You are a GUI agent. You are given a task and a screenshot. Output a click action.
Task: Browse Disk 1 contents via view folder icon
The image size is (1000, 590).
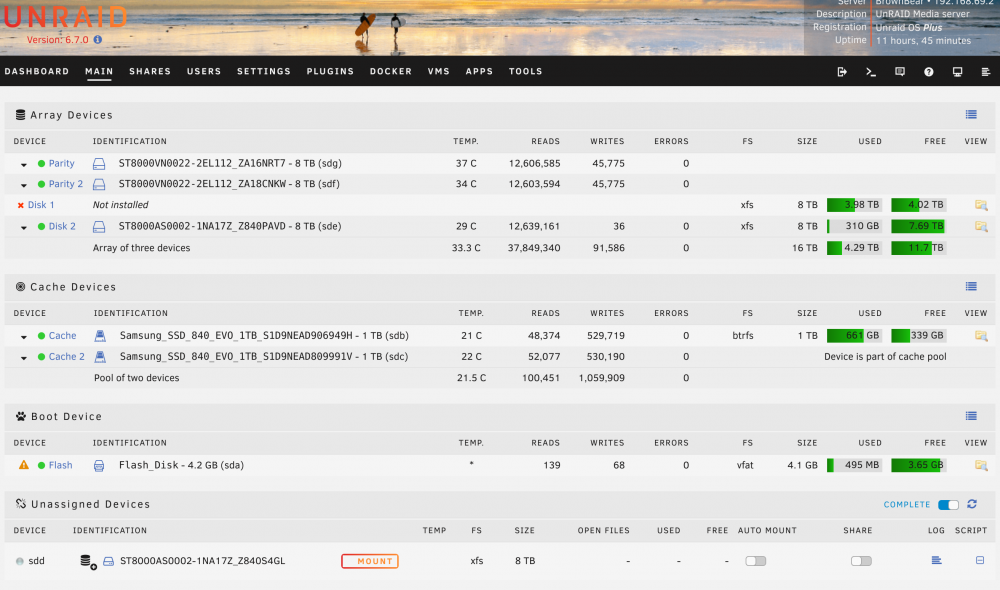pos(981,205)
